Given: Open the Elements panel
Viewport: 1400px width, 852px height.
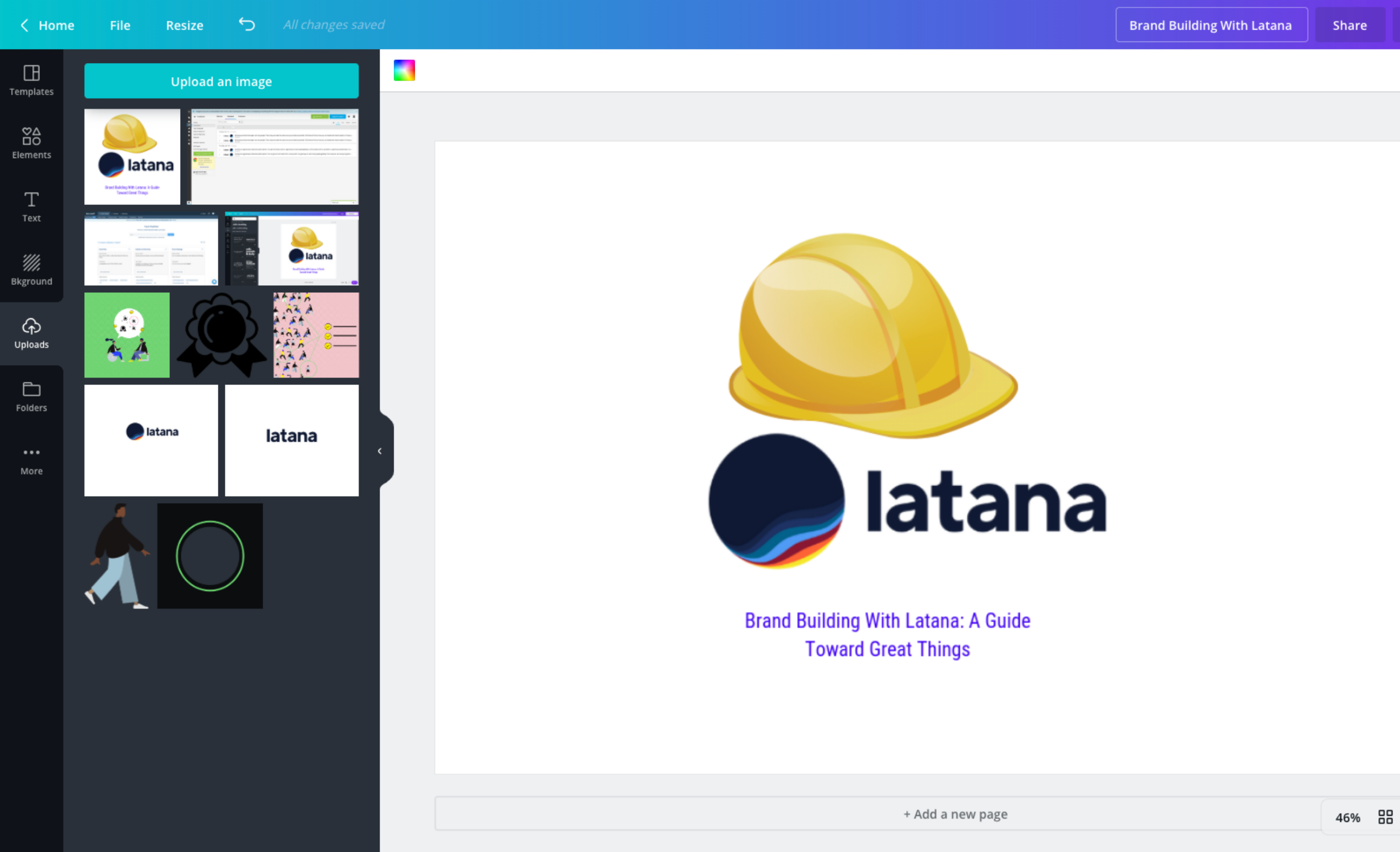Looking at the screenshot, I should pyautogui.click(x=31, y=143).
